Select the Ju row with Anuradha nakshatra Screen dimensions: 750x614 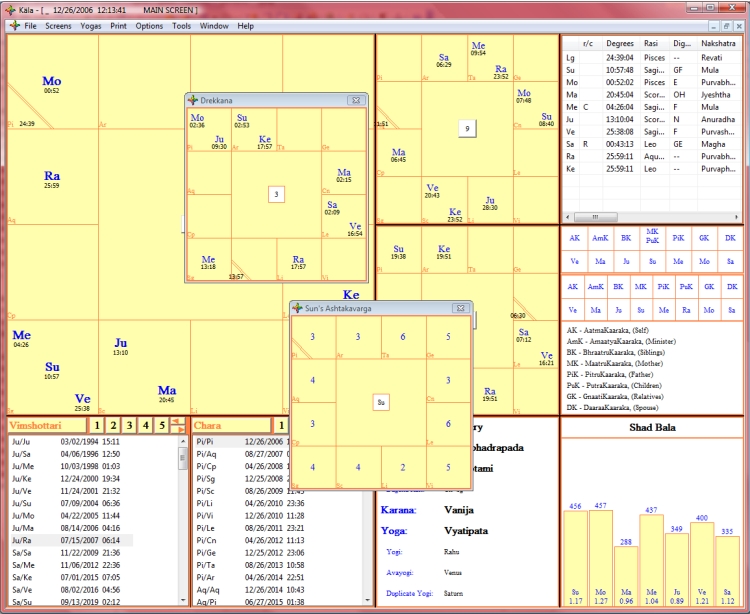(x=652, y=120)
